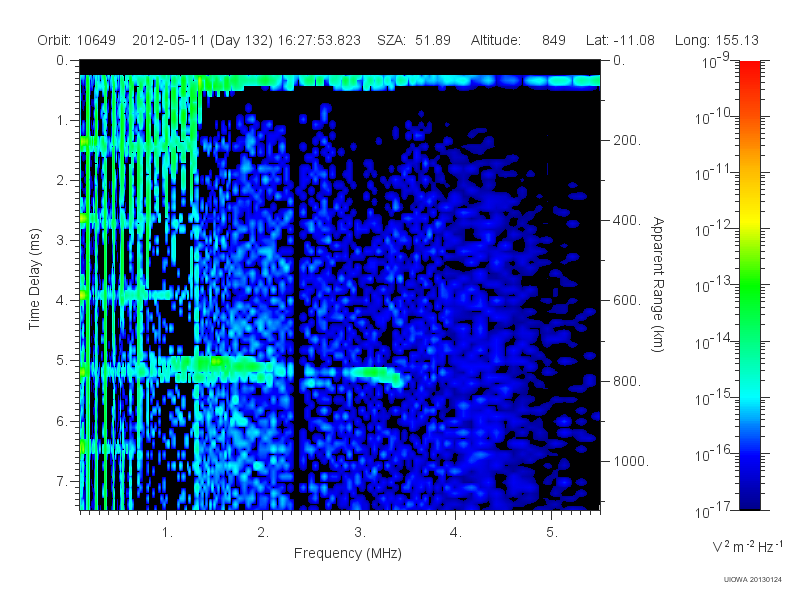Click the 10^-14 colorbar tick label
The image size is (800, 600).
coord(713,342)
